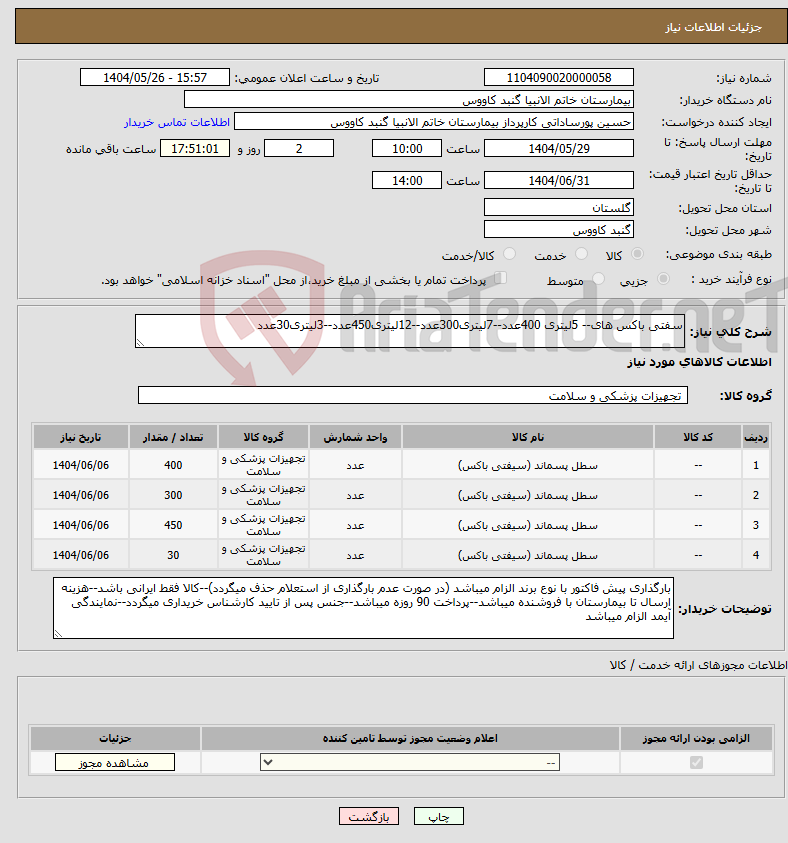Click the announcement date field 1404/05/26 - 15:57
The height and width of the screenshot is (843, 788).
155,77
